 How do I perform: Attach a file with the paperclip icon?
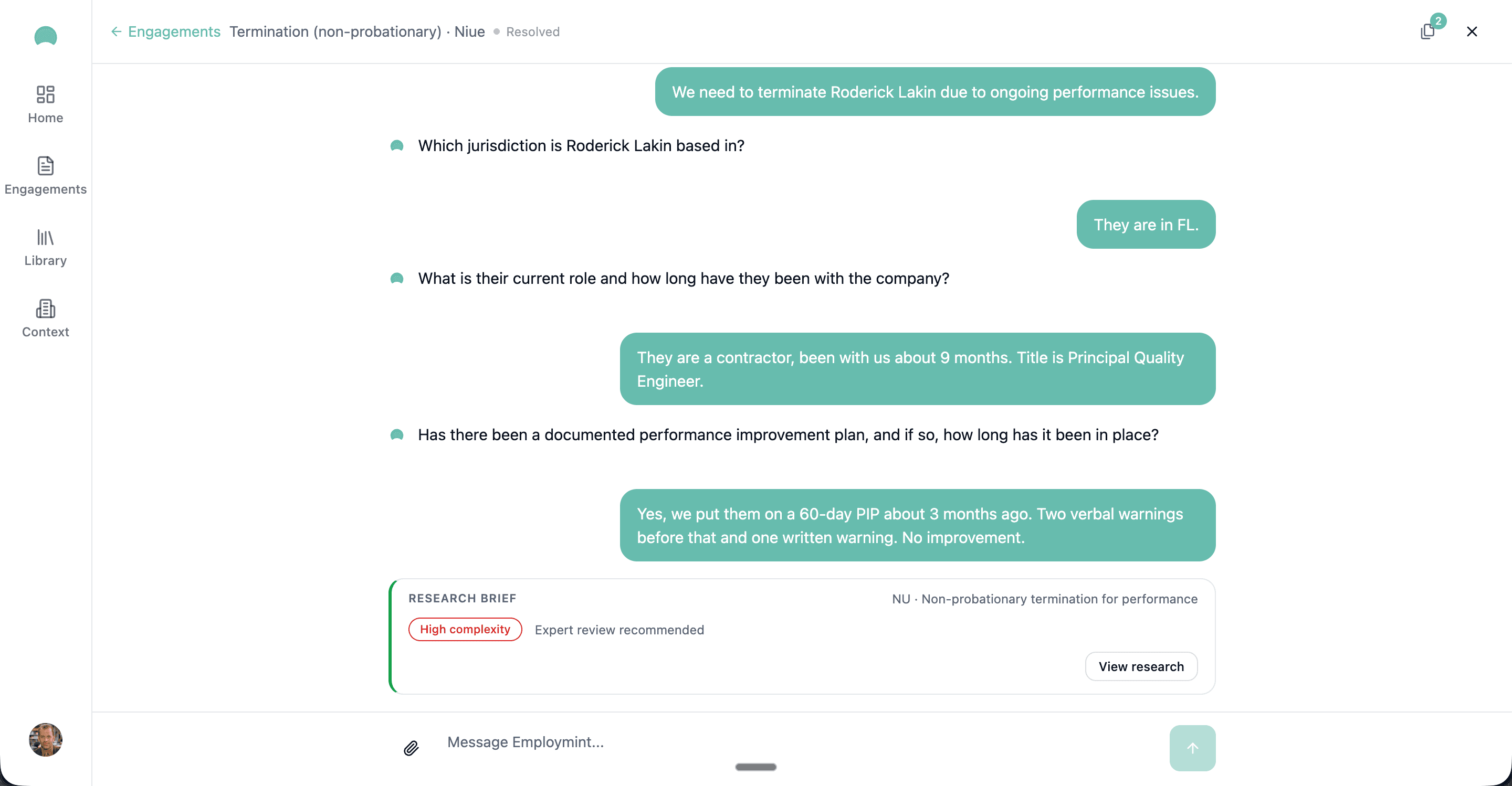(411, 747)
